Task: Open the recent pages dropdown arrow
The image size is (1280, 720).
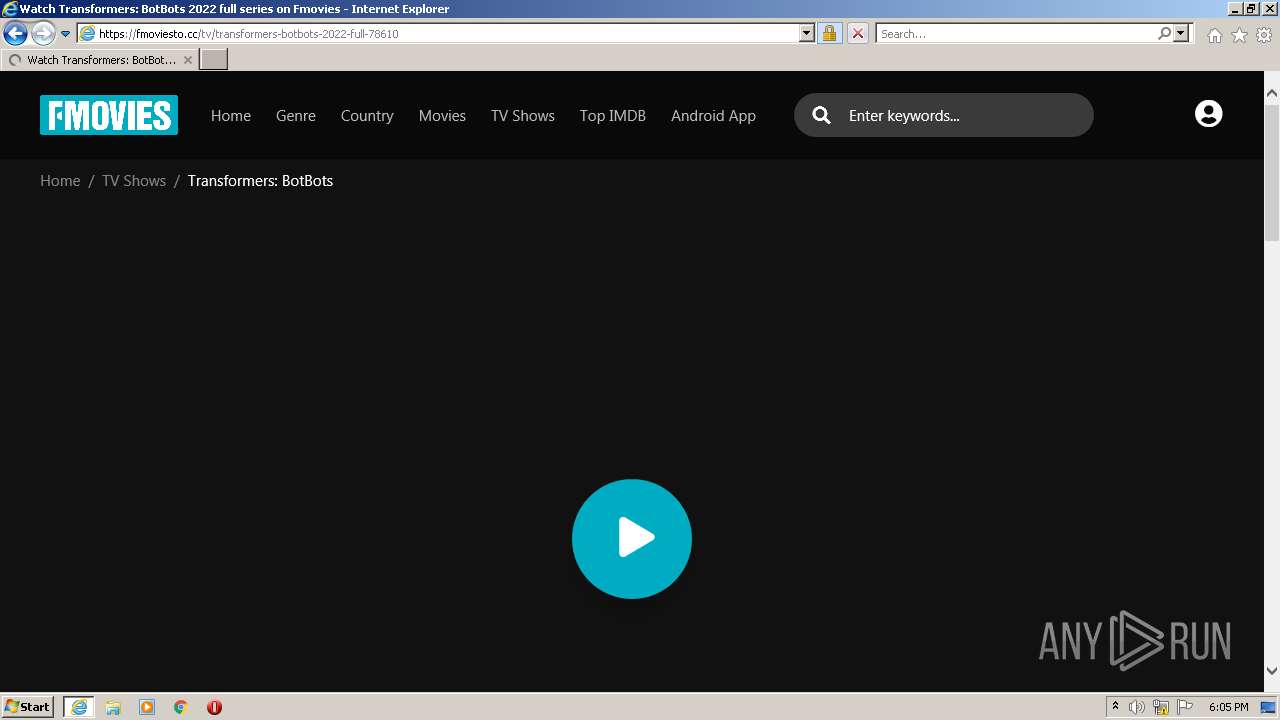Action: click(65, 34)
